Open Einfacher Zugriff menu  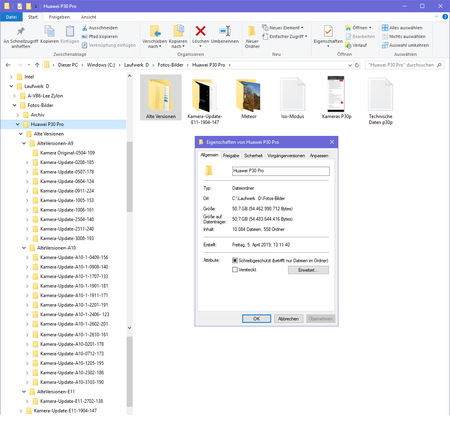(285, 36)
